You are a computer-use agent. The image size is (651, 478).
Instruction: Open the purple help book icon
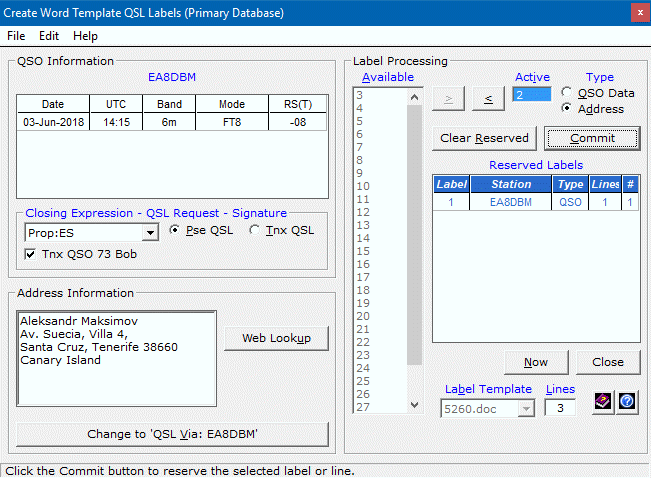(602, 401)
